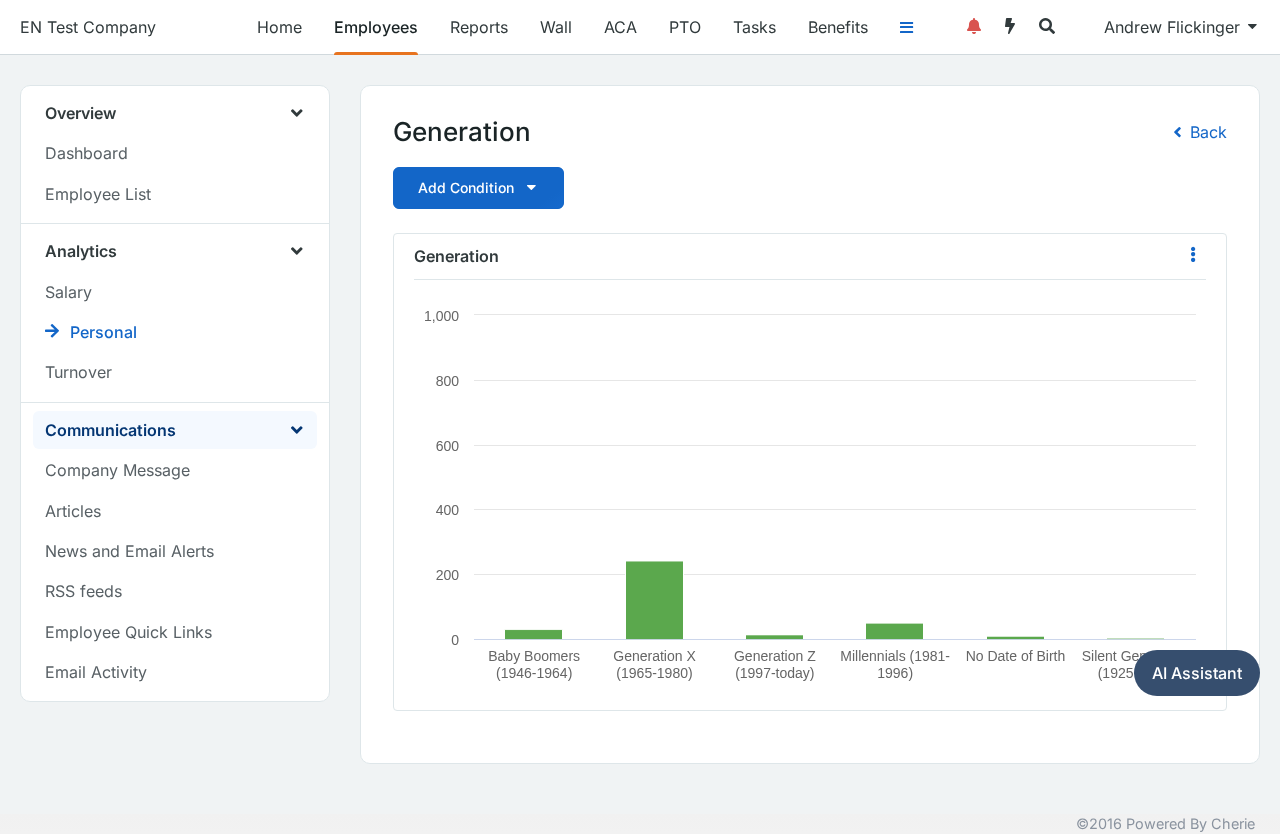Collapse the Communications section chevron
This screenshot has width=1280, height=834.
pos(297,430)
